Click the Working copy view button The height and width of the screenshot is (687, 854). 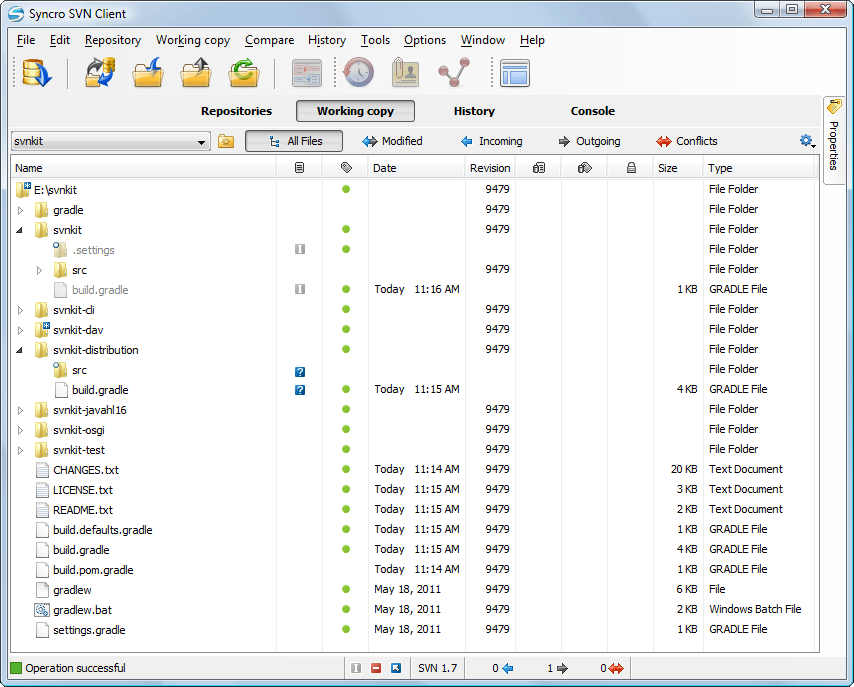[x=355, y=111]
